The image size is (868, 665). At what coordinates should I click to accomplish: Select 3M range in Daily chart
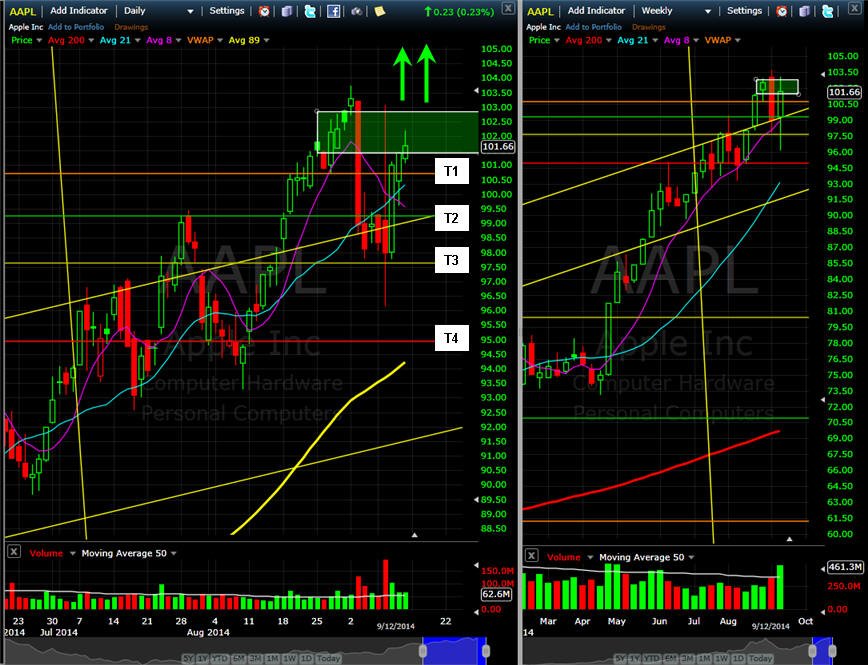point(255,659)
